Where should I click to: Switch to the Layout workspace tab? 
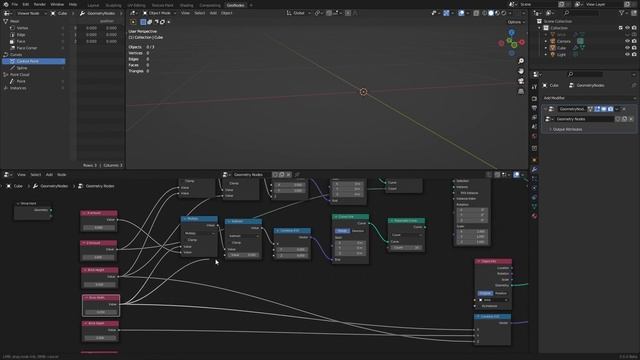click(x=93, y=5)
